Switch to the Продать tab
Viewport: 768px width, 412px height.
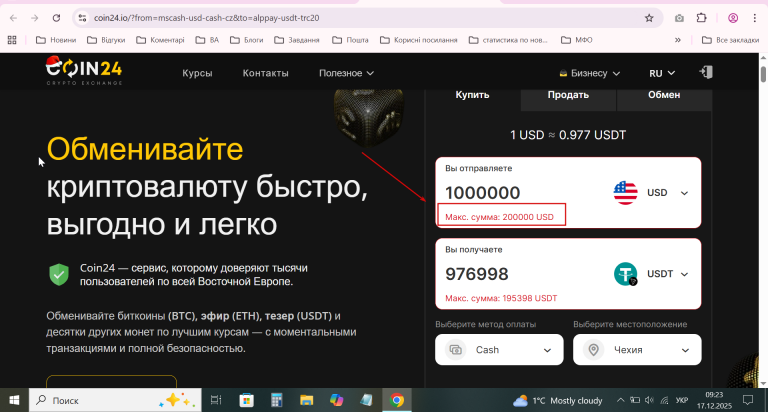[568, 95]
